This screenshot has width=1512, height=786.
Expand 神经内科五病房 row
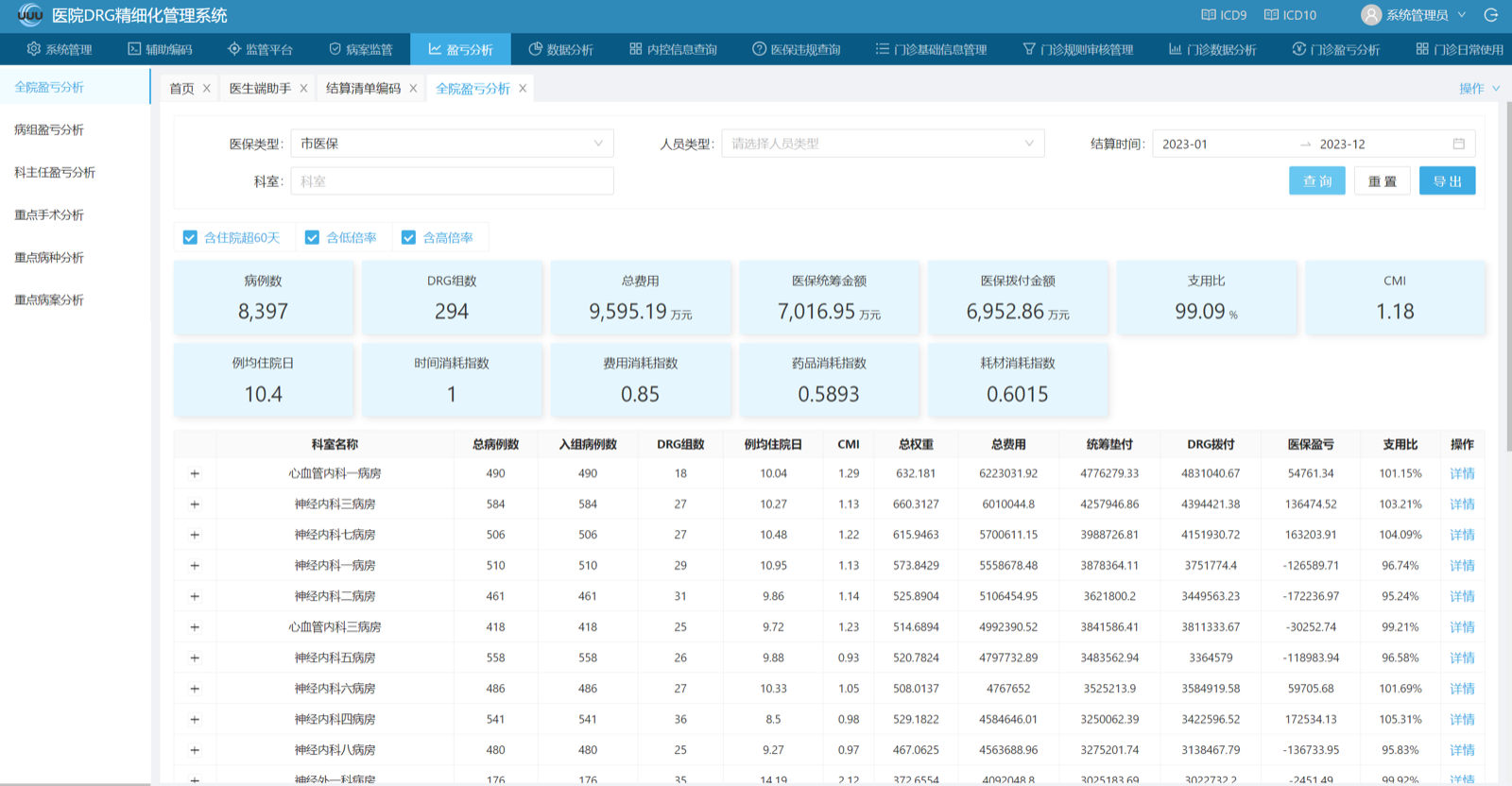point(195,658)
